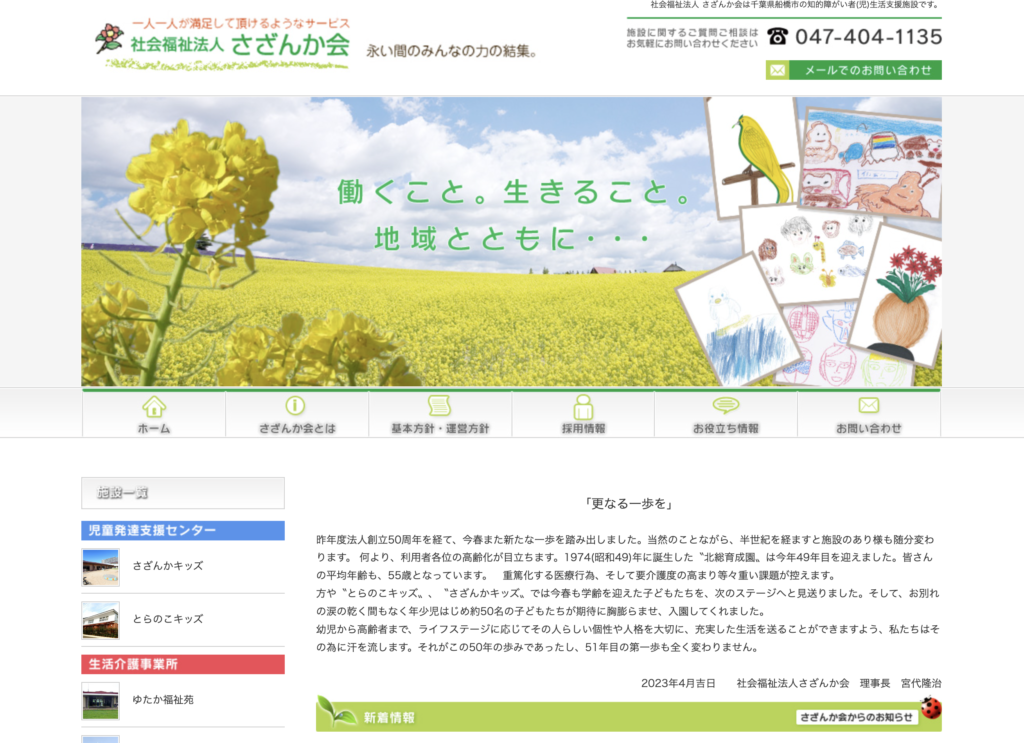Open the さざんか会とは menu item
The height and width of the screenshot is (743, 1024).
click(x=294, y=426)
